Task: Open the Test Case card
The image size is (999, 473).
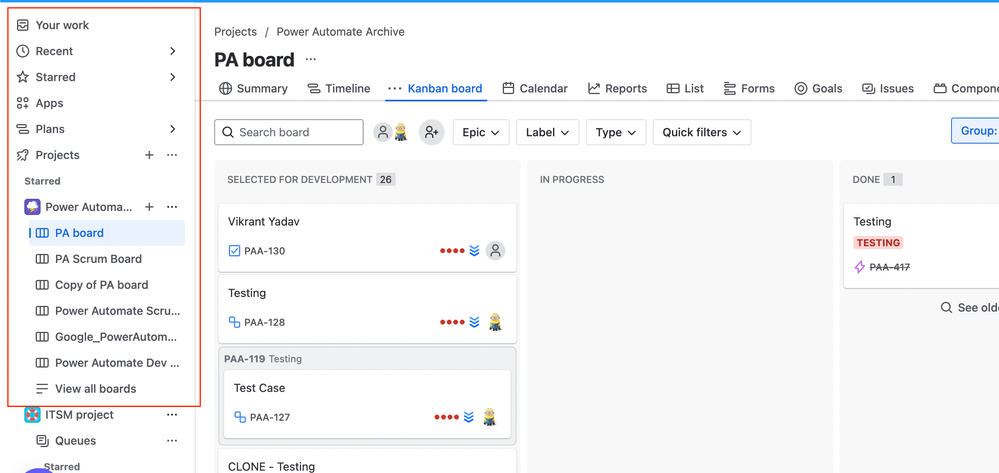Action: 367,404
